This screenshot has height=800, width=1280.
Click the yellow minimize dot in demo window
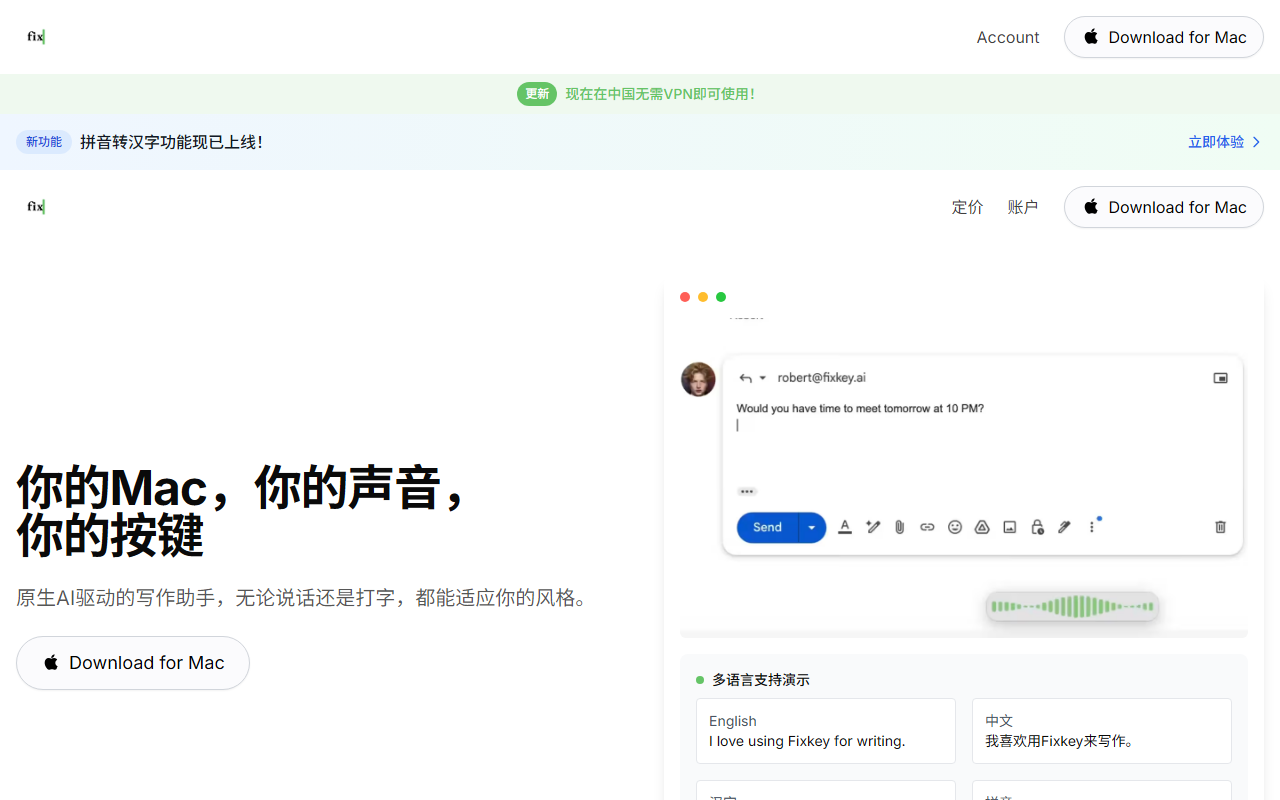tap(703, 297)
